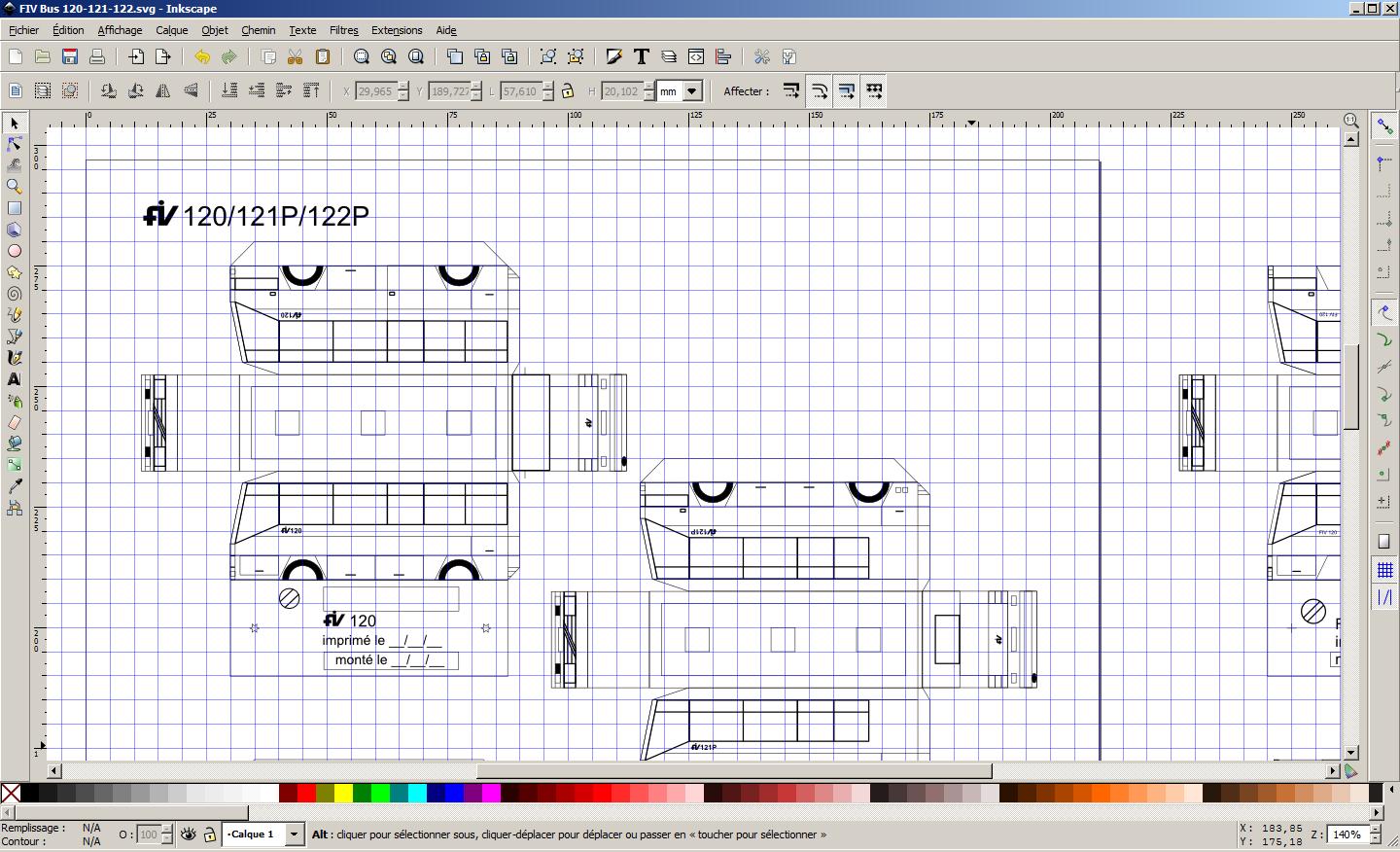Pick the yellow palette swatch
Screen dimensions: 1400x852
tap(343, 794)
